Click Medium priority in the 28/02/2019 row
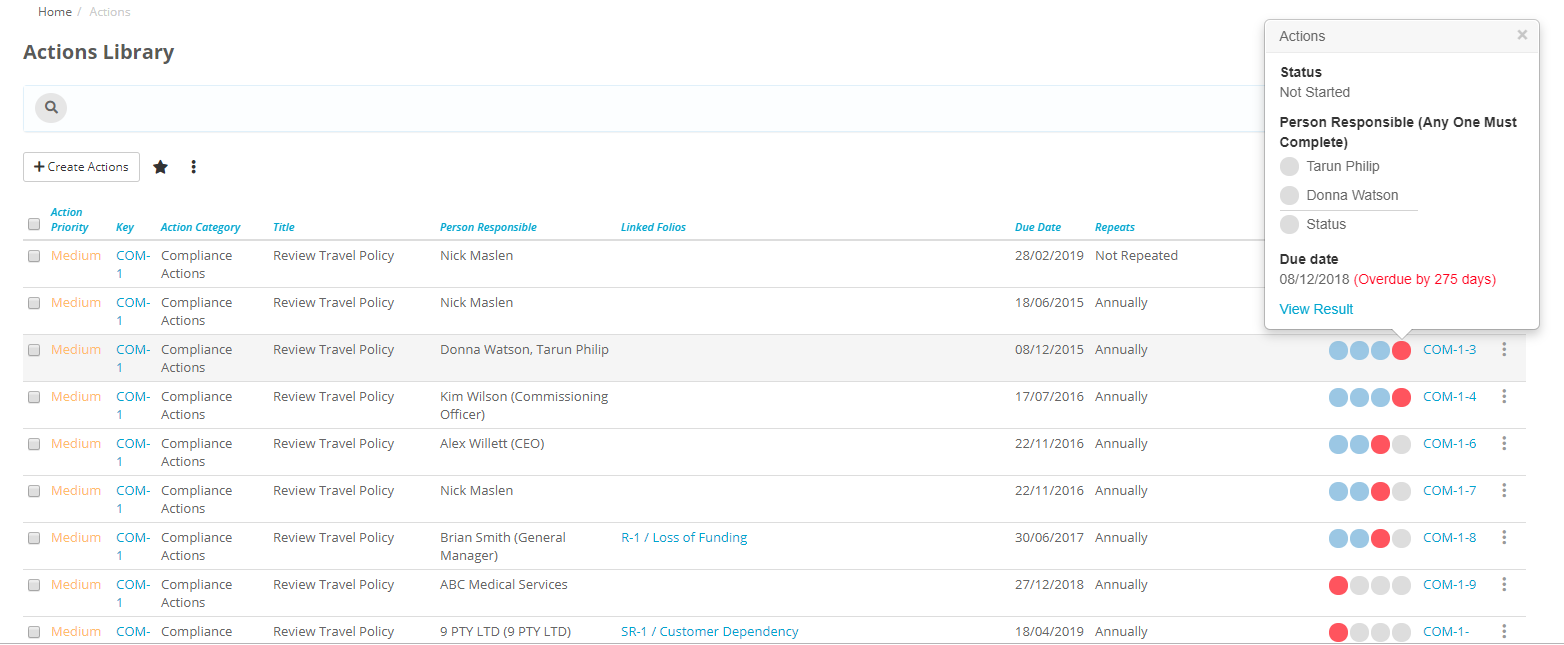Screen dimensions: 1564x645 point(76,255)
